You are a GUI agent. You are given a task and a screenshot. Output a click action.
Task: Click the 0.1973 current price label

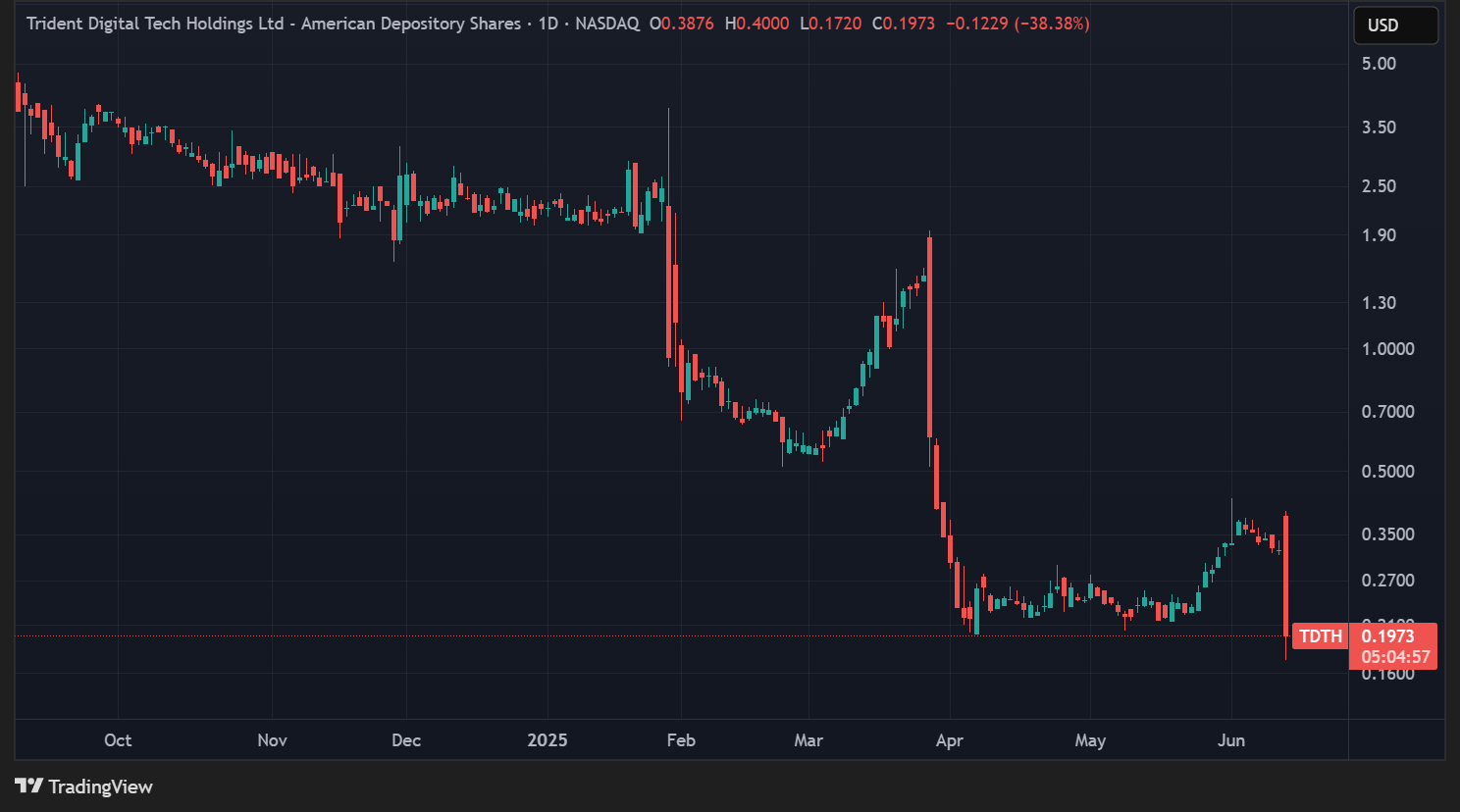pos(1387,636)
